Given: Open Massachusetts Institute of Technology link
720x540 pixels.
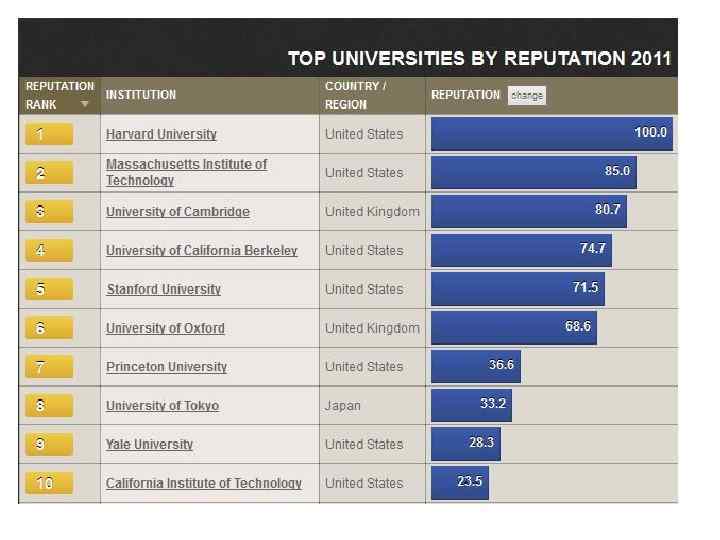Looking at the screenshot, I should click(186, 172).
